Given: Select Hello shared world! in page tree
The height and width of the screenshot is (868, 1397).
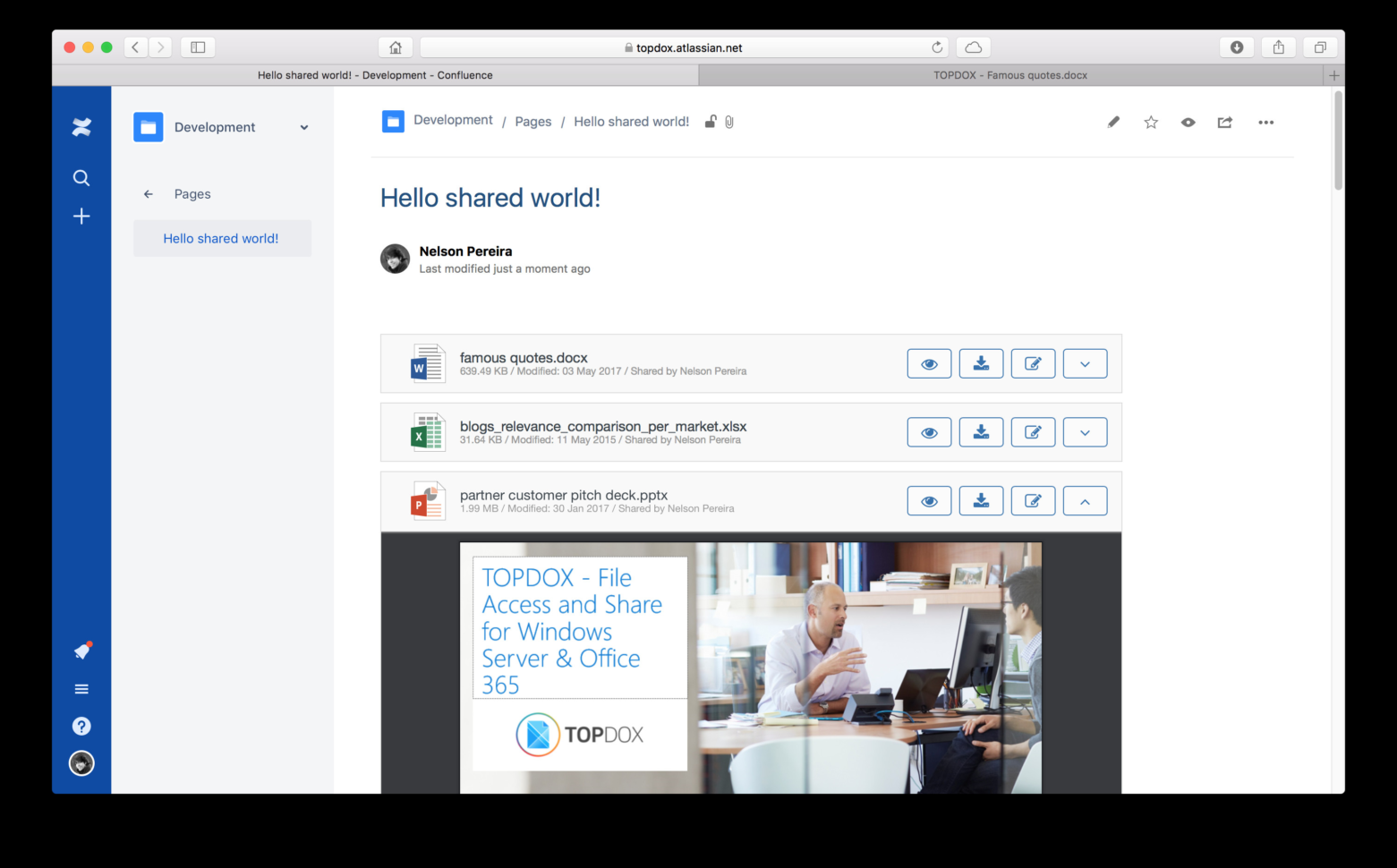Looking at the screenshot, I should 221,239.
